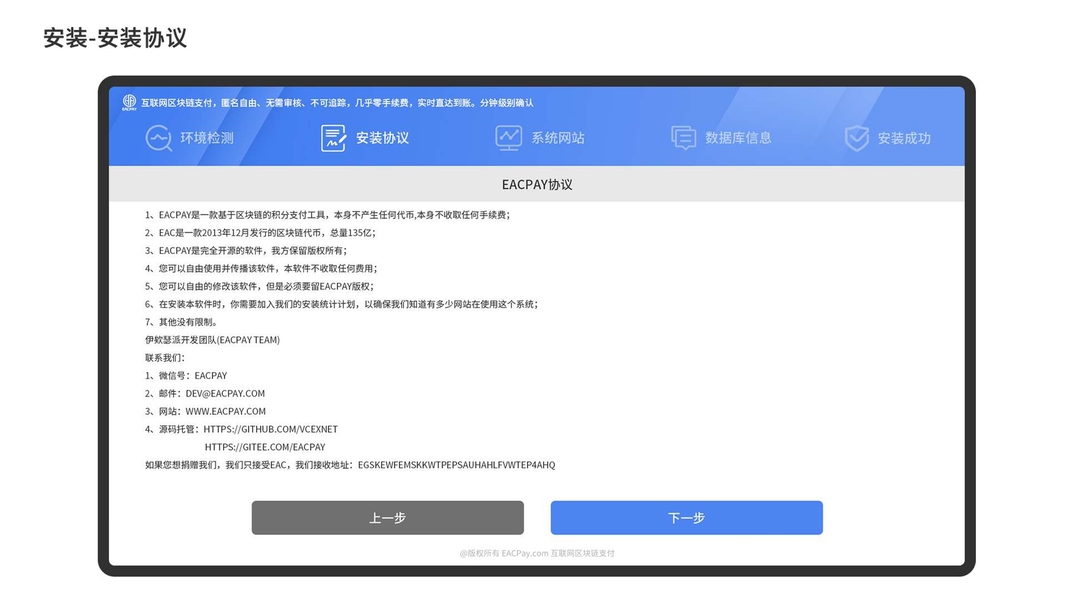Click clause 1 about 积分支付工具
This screenshot has width=1067, height=600.
tap(327, 215)
